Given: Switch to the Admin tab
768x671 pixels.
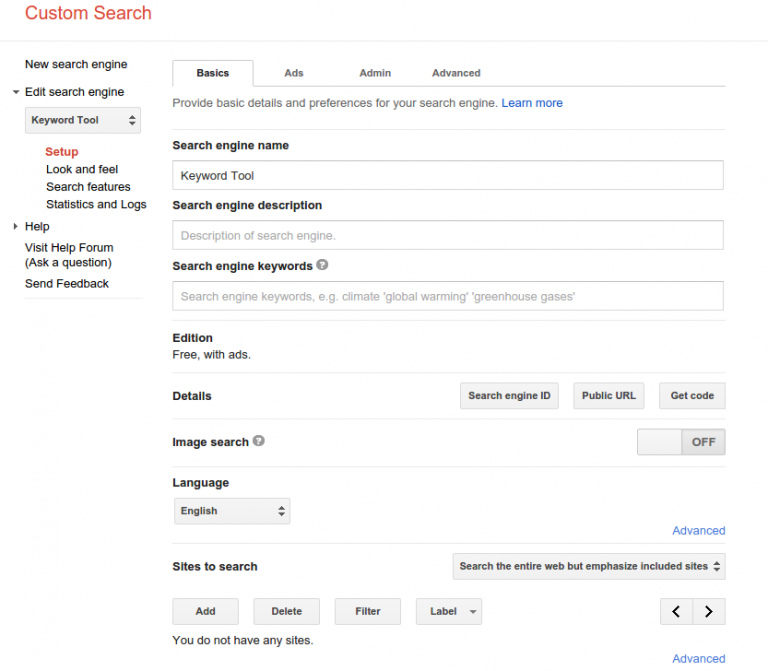Looking at the screenshot, I should 375,73.
